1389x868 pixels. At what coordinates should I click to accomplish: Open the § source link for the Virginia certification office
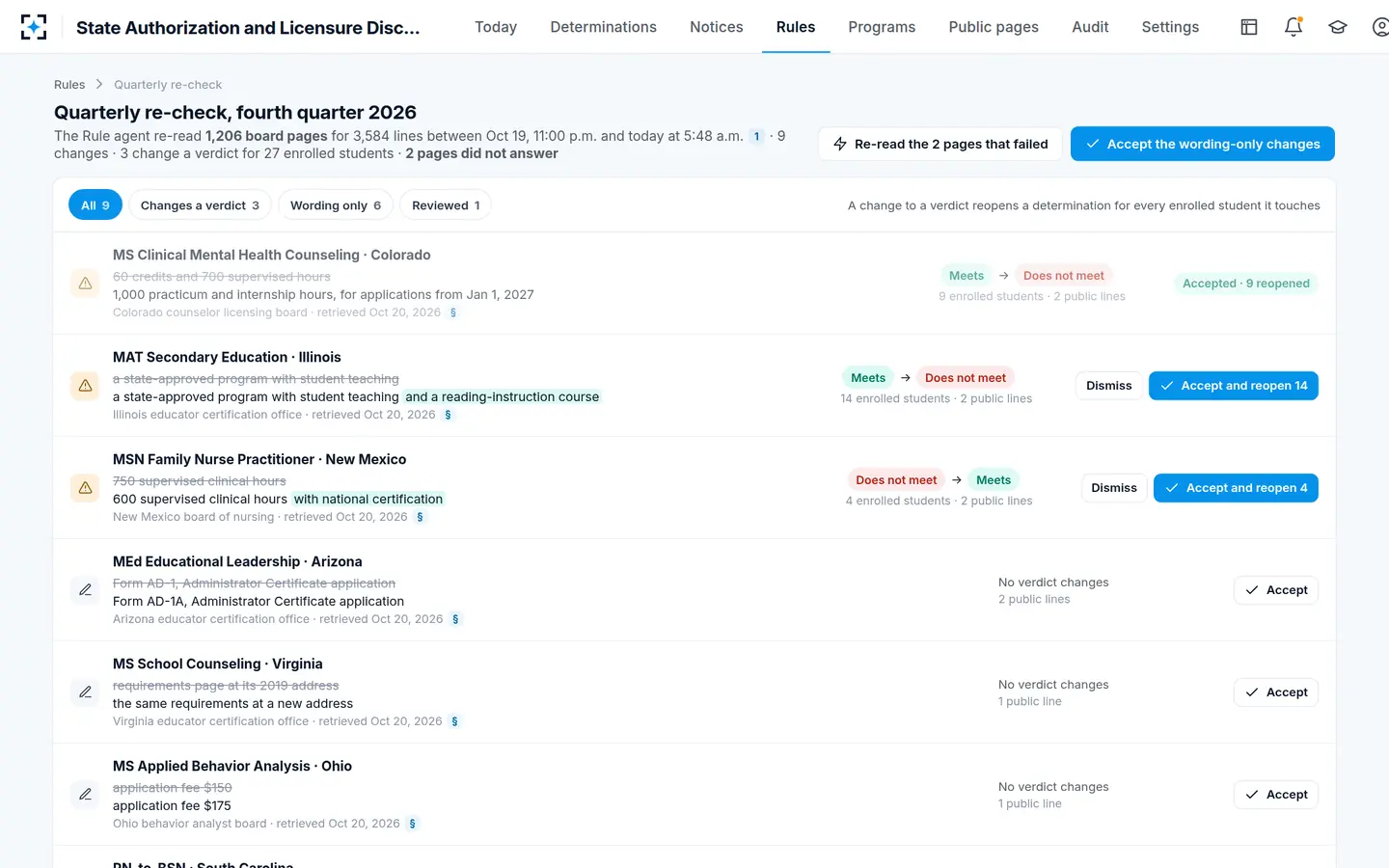(x=454, y=721)
